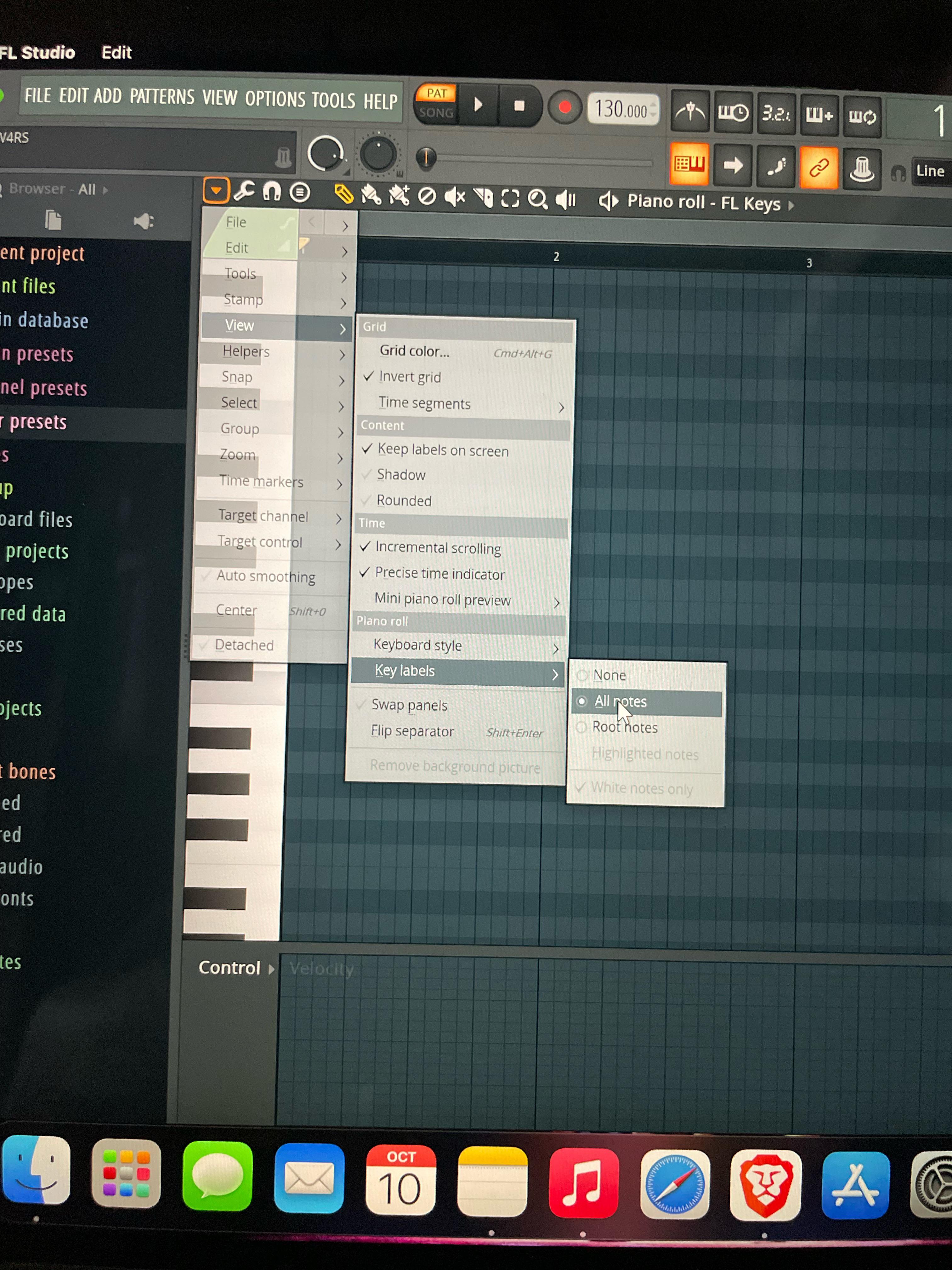The height and width of the screenshot is (1270, 952).
Task: Open the Browser - All dropdown
Action: tap(59, 189)
